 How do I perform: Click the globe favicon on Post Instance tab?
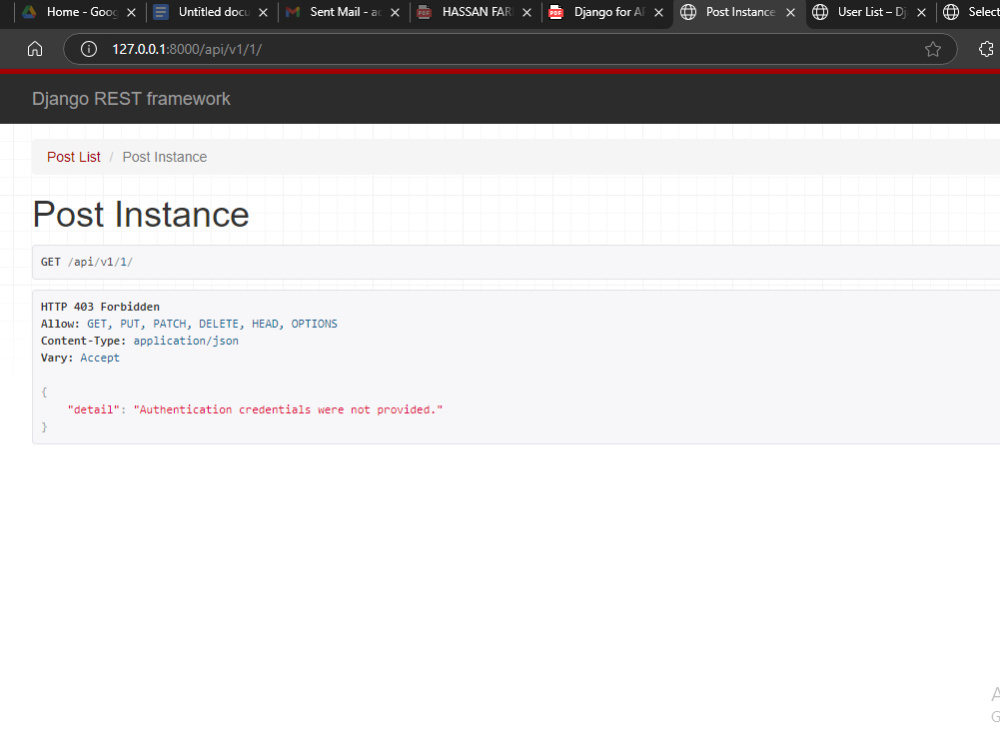[688, 12]
